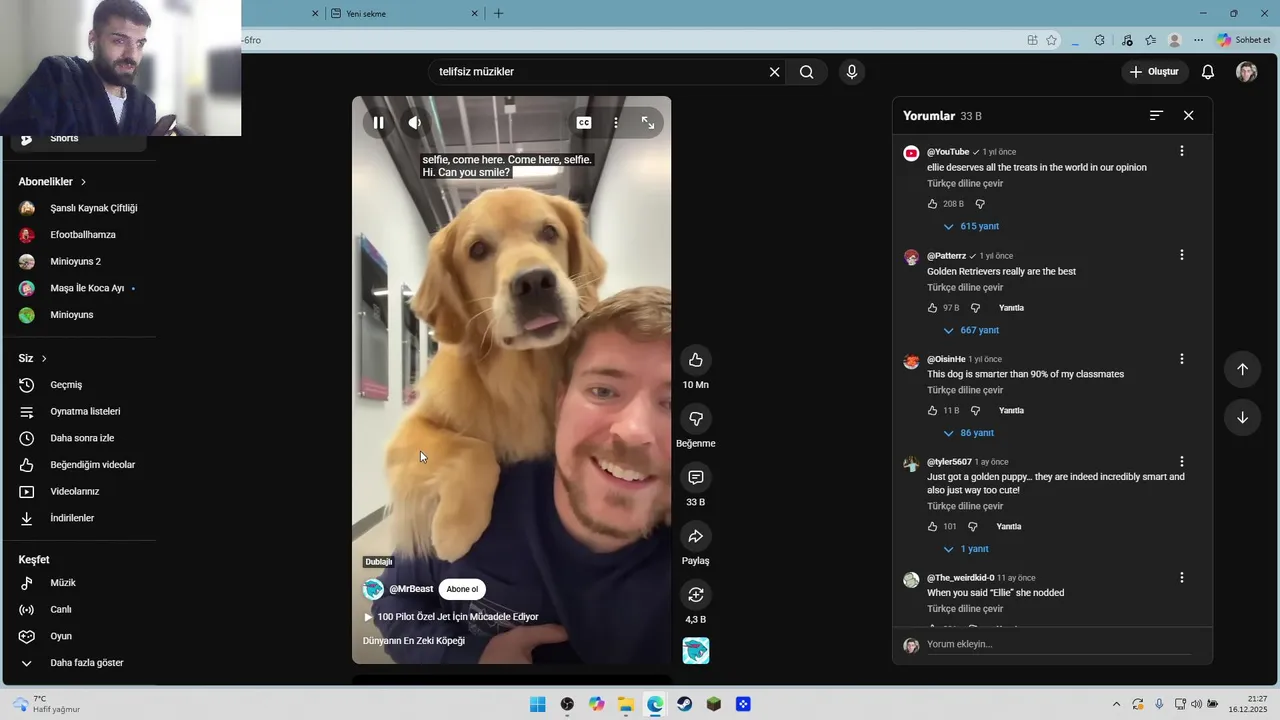Go to the previous short with up arrow
The image size is (1280, 720).
1242,369
